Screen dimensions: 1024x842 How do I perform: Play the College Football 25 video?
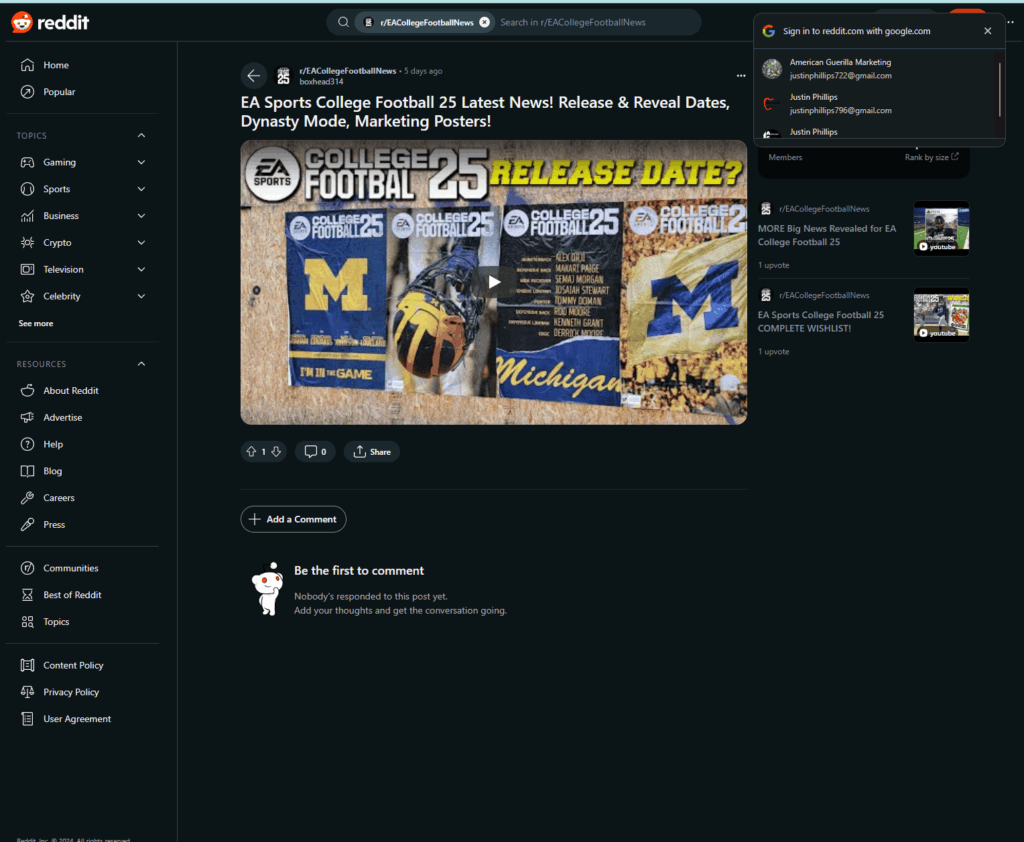(x=494, y=282)
